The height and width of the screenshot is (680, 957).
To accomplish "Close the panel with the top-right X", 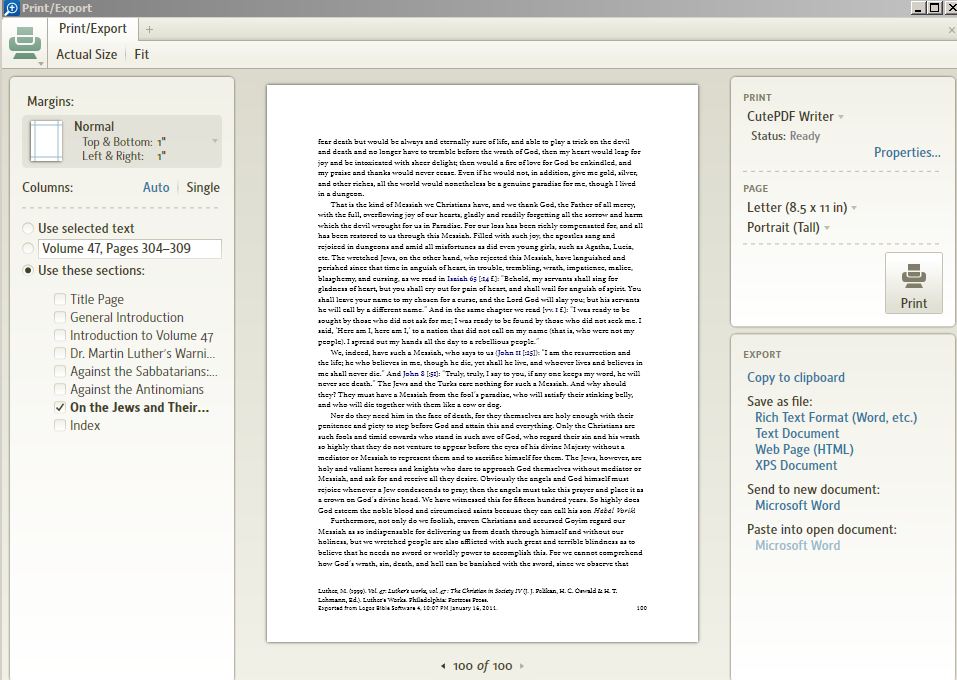I will point(952,30).
